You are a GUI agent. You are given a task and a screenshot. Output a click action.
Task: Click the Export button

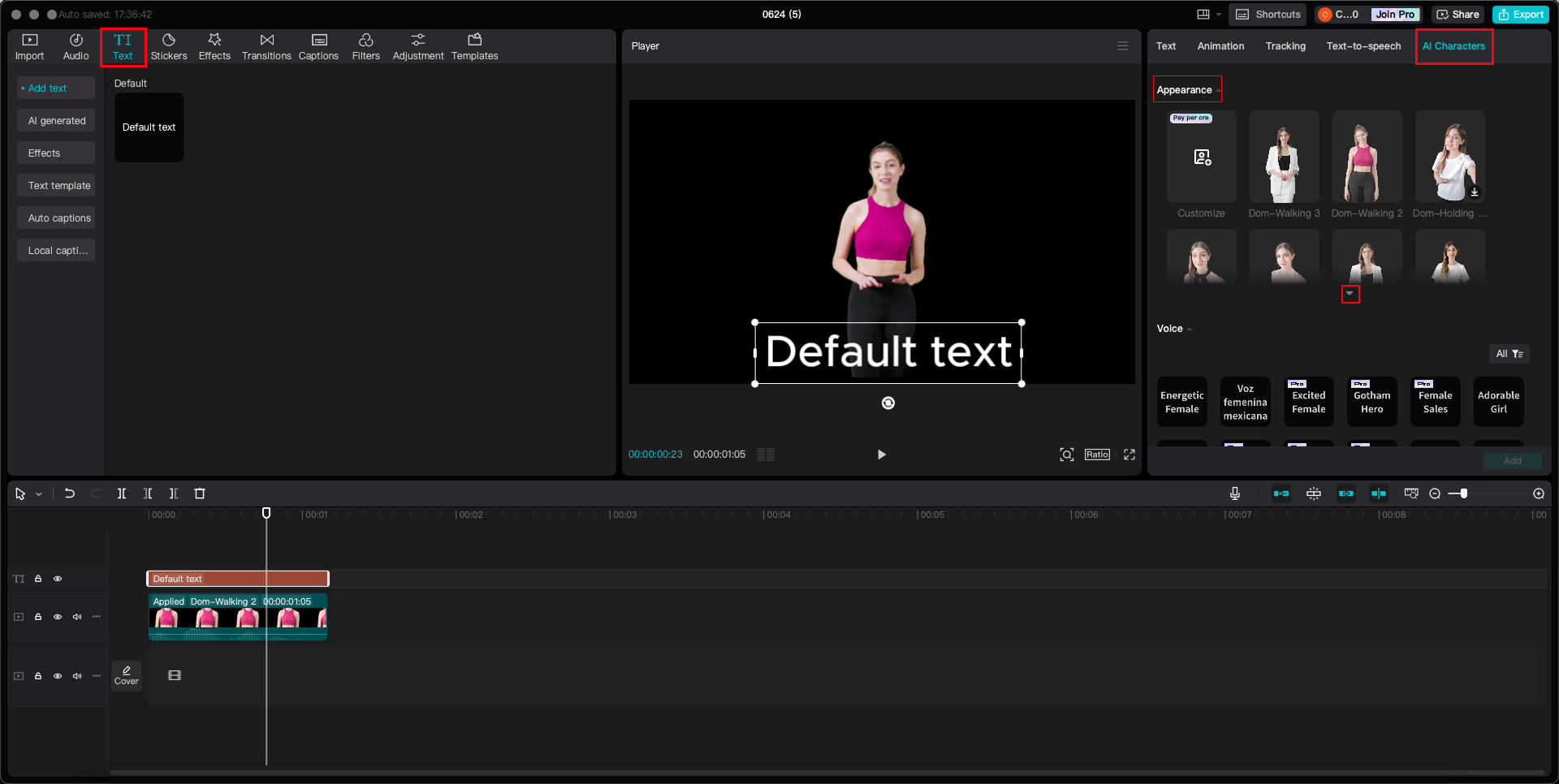click(x=1521, y=15)
